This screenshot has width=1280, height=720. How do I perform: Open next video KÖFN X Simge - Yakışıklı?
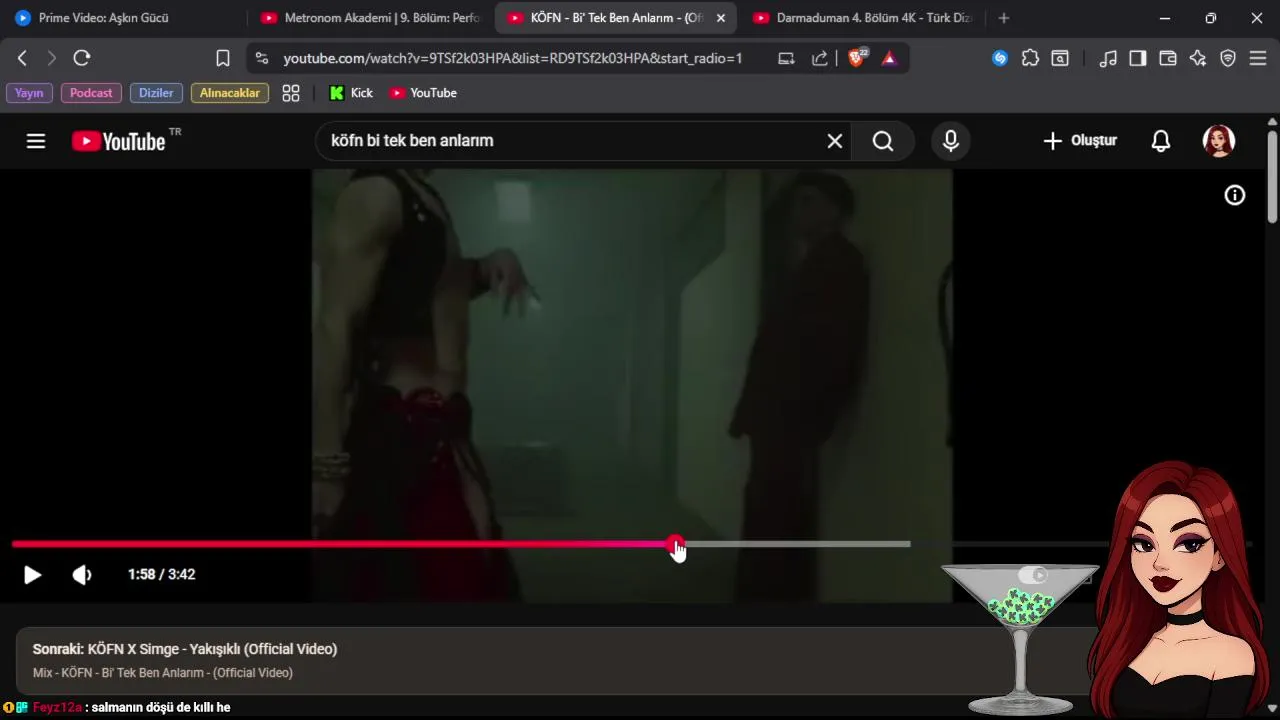[185, 649]
